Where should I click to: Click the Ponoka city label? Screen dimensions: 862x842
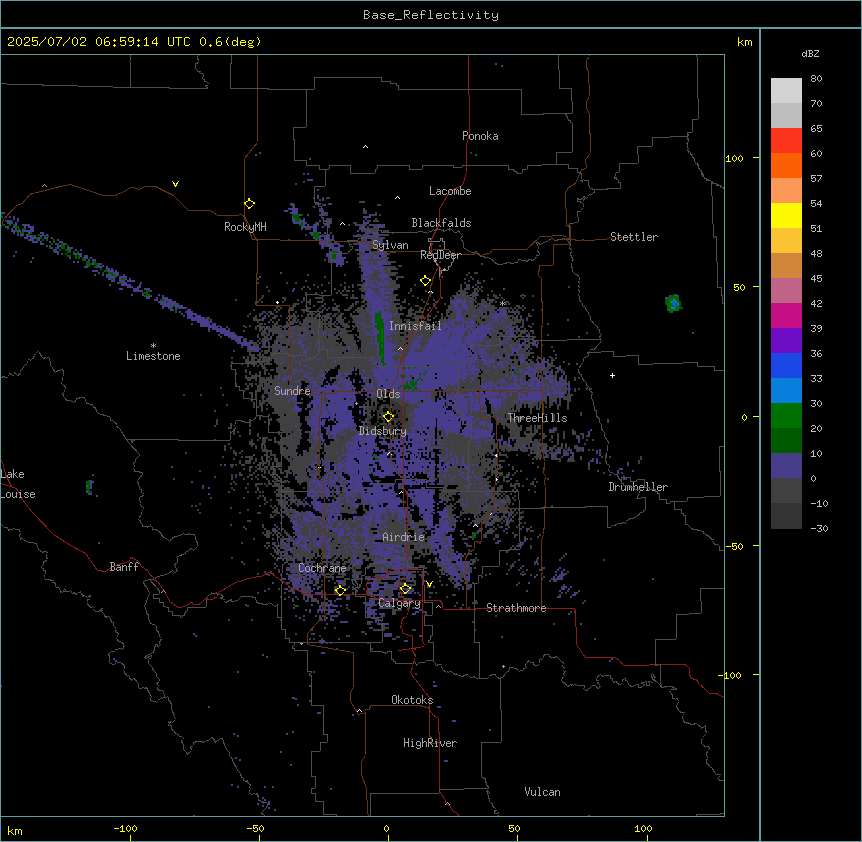click(480, 136)
